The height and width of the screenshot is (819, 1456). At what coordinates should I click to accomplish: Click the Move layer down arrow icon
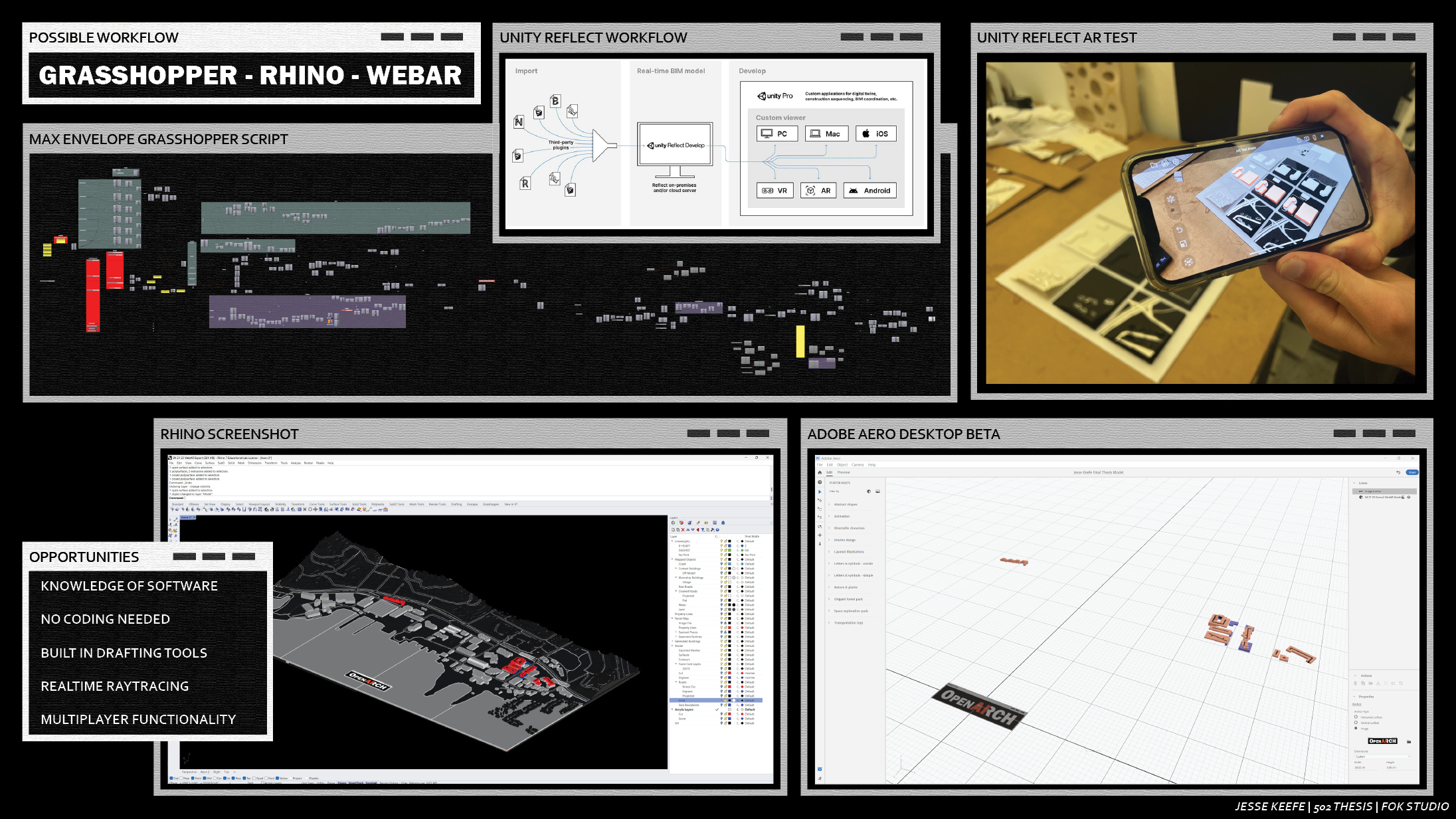point(693,529)
